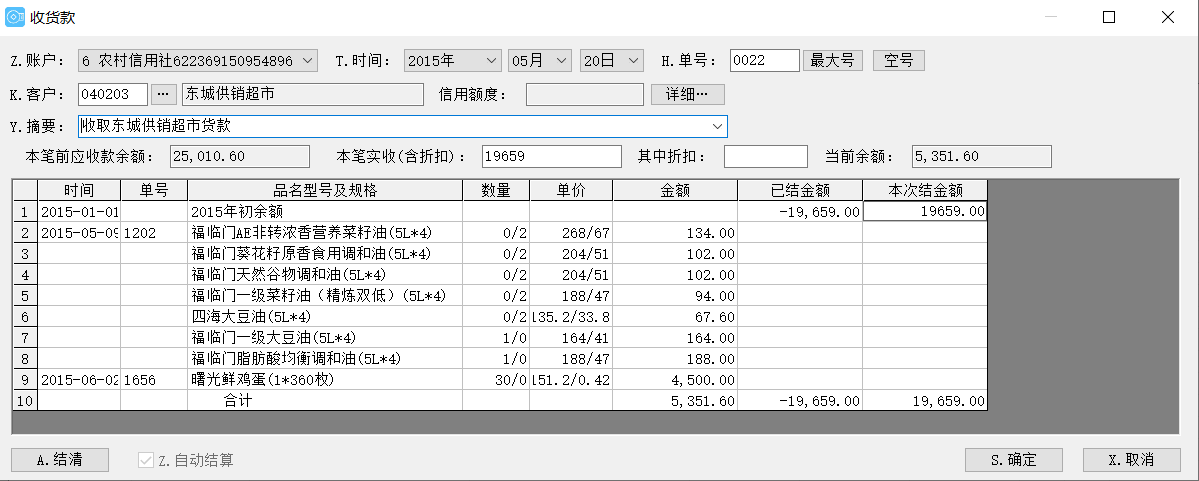Click the 数量 column header
Image resolution: width=1199 pixels, height=481 pixels.
tap(496, 190)
